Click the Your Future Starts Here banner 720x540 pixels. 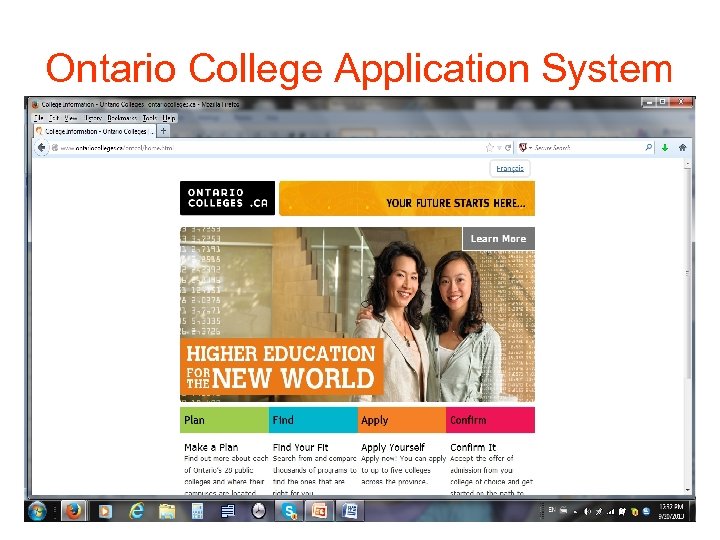tap(407, 198)
